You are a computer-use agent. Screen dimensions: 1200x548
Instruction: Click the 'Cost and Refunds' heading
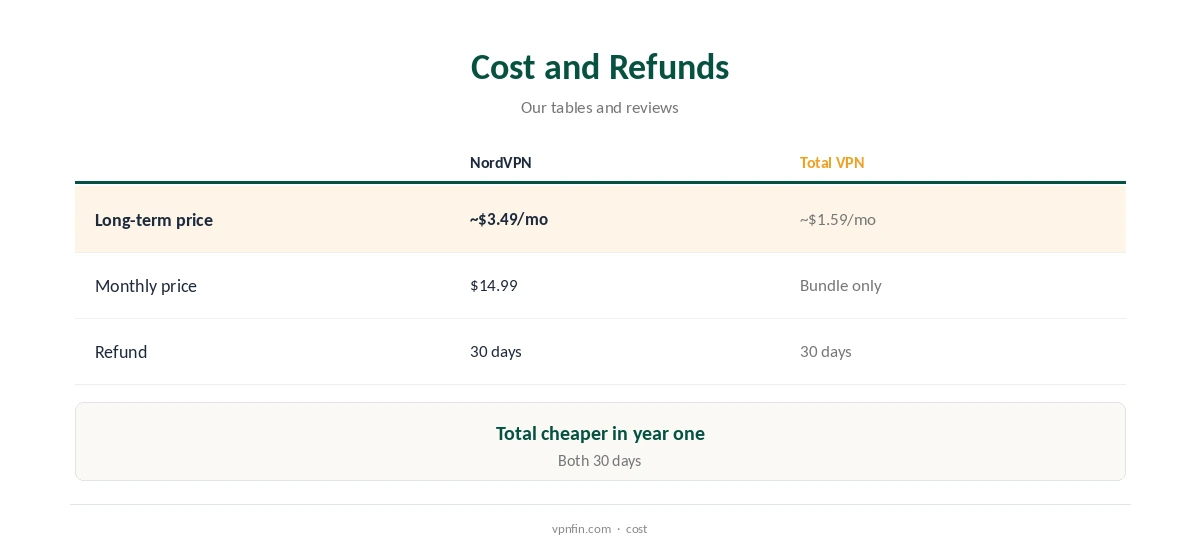(600, 67)
